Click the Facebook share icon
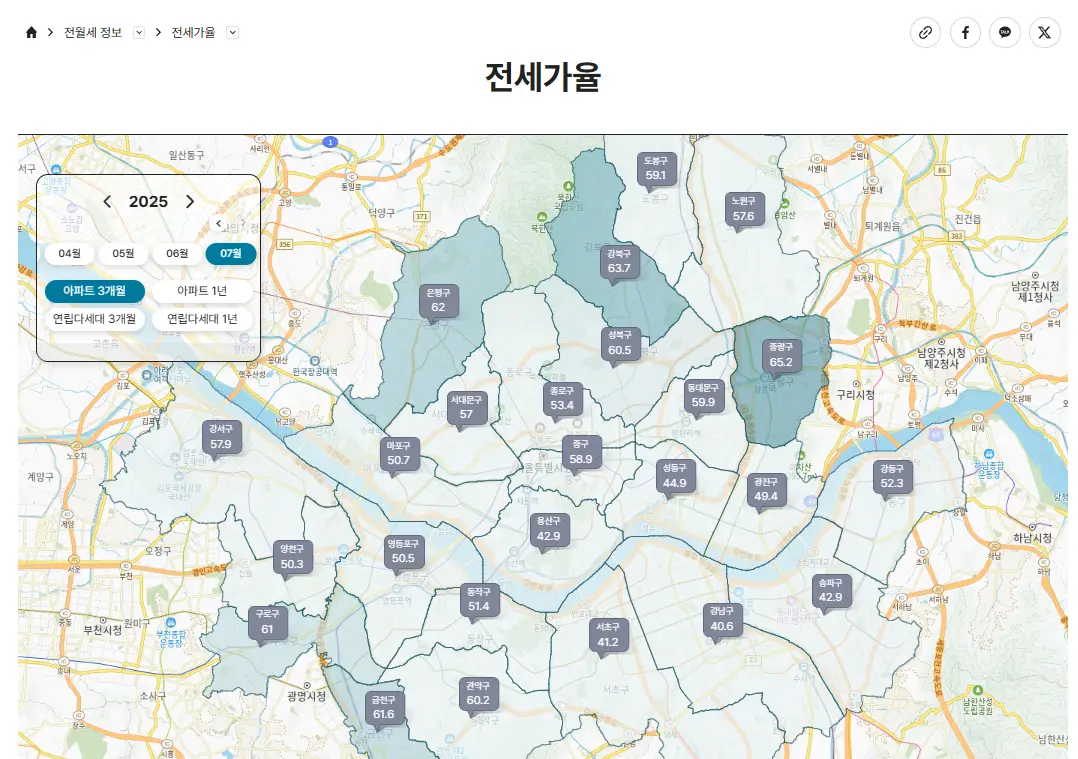The image size is (1078, 759). [x=965, y=32]
